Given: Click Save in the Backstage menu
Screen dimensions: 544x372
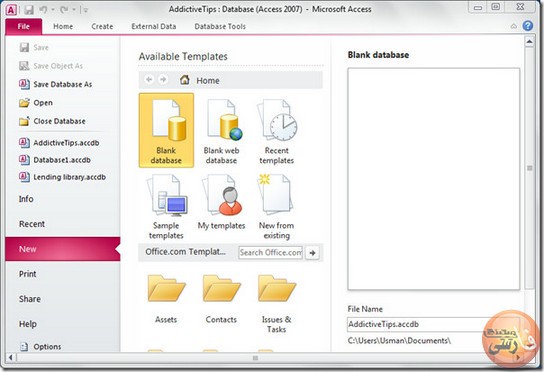Looking at the screenshot, I should [x=34, y=48].
